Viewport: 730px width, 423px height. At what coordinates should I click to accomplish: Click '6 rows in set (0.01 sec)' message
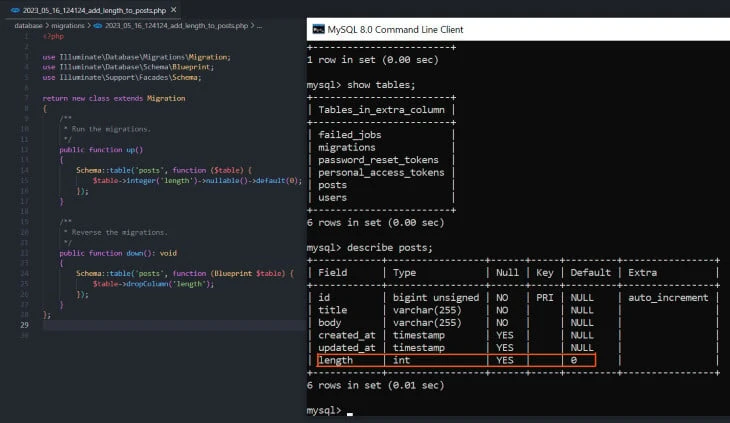point(375,386)
